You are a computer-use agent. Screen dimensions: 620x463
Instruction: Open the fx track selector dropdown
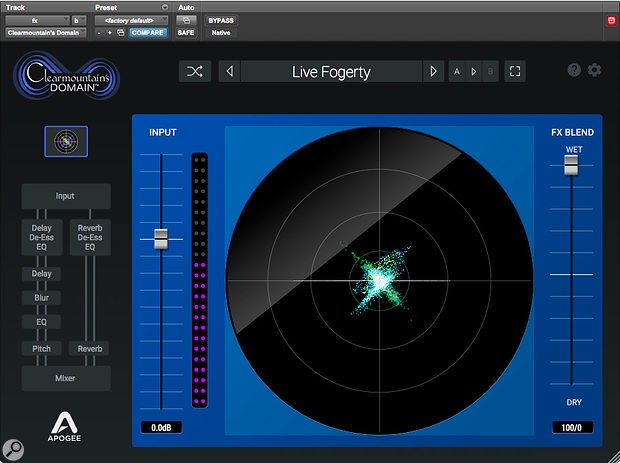(38, 21)
